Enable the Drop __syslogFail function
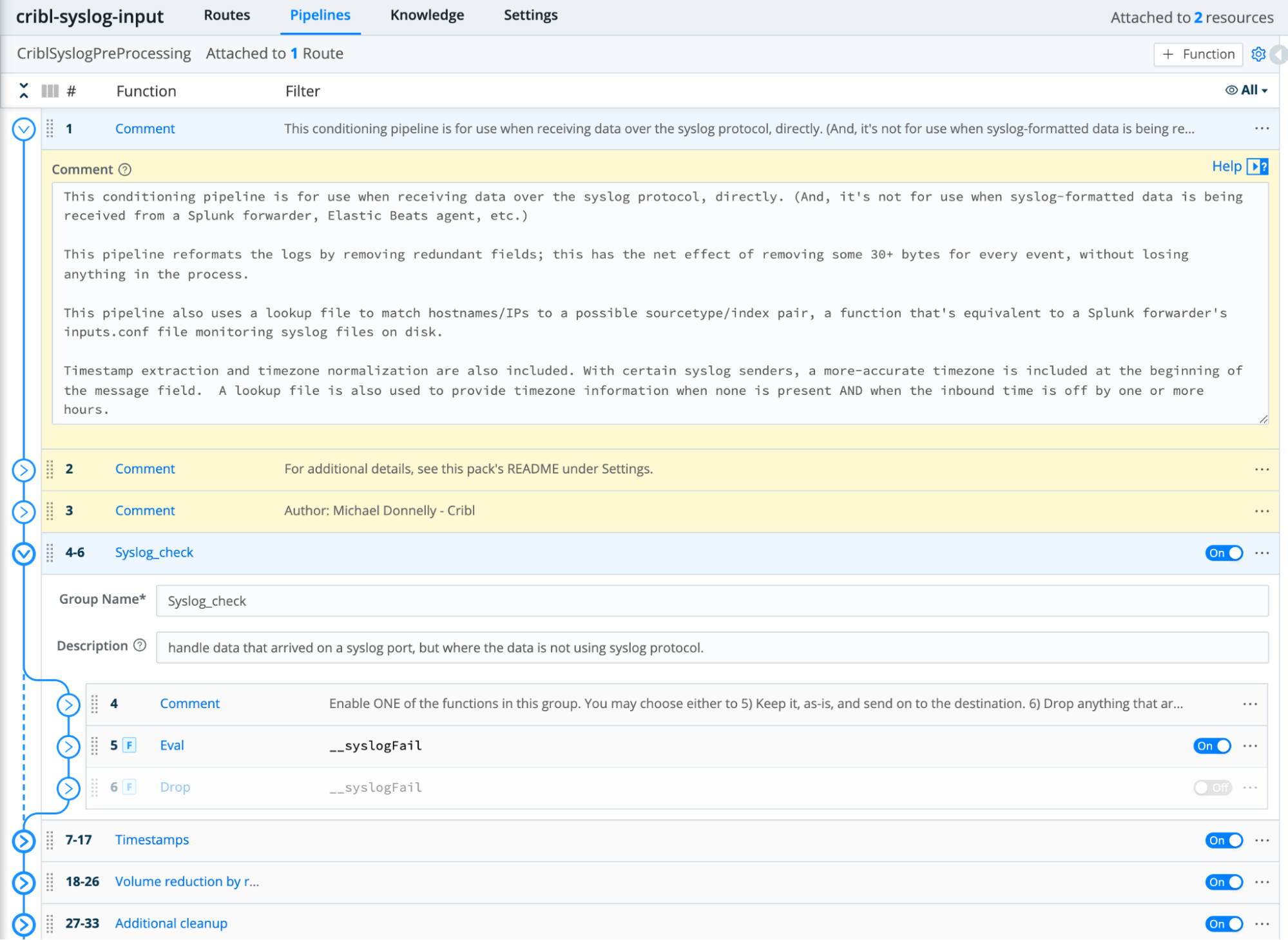Image resolution: width=1288 pixels, height=940 pixels. pyautogui.click(x=1212, y=787)
